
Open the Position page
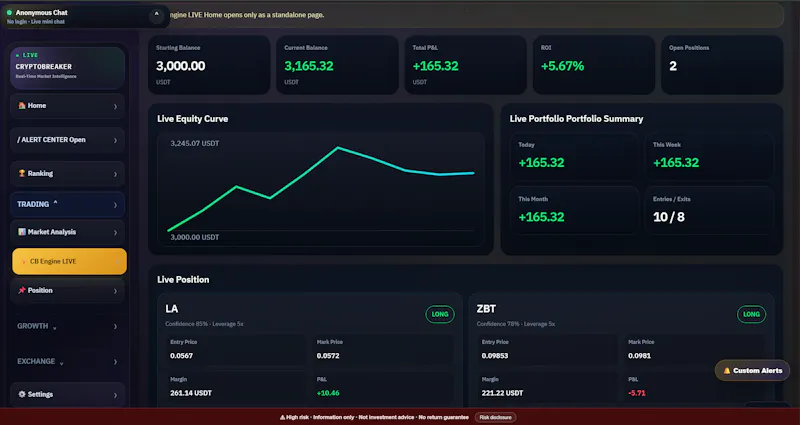[67, 290]
